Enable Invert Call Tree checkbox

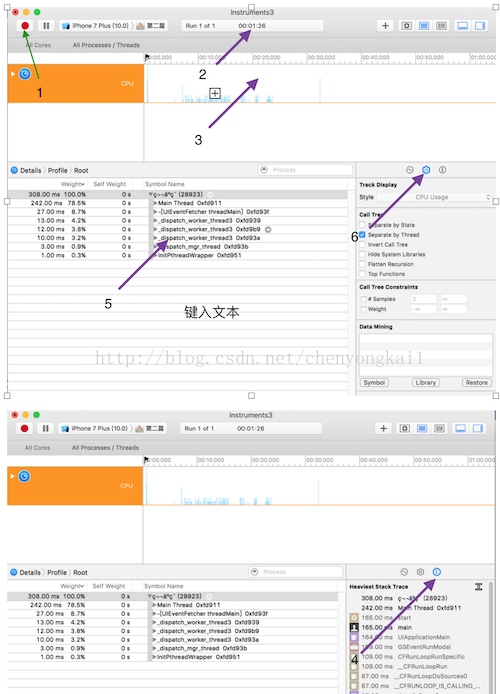click(x=362, y=244)
